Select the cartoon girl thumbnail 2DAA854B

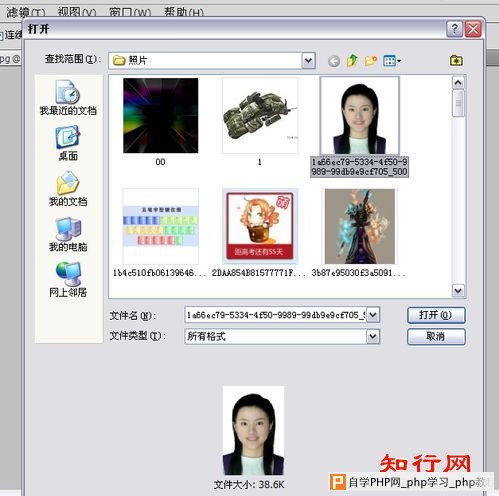point(260,226)
